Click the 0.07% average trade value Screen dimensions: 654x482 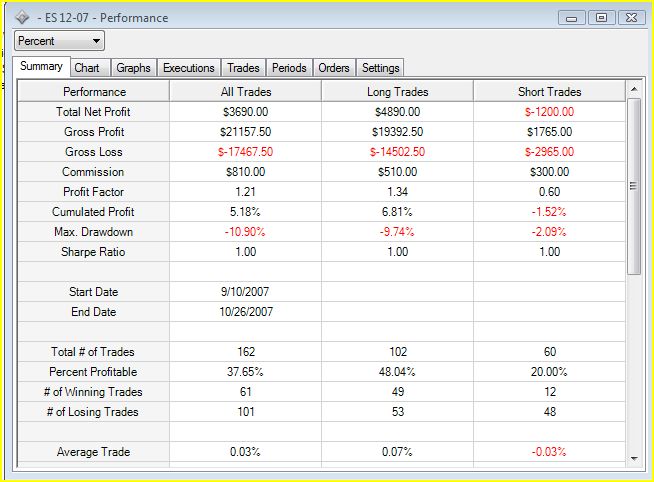click(x=397, y=452)
